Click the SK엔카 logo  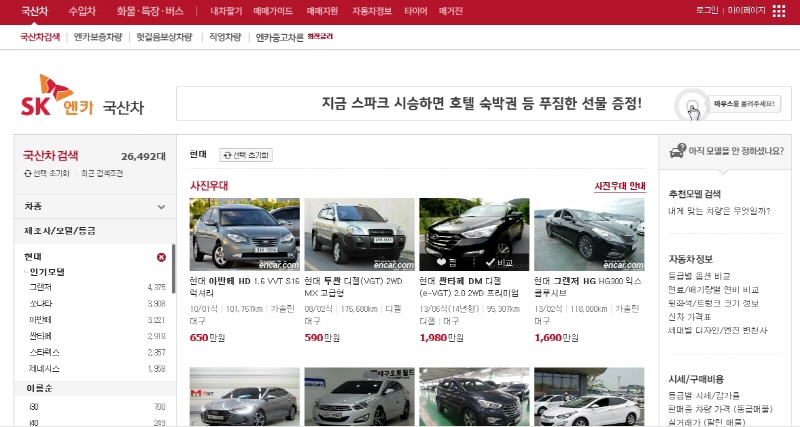57,95
